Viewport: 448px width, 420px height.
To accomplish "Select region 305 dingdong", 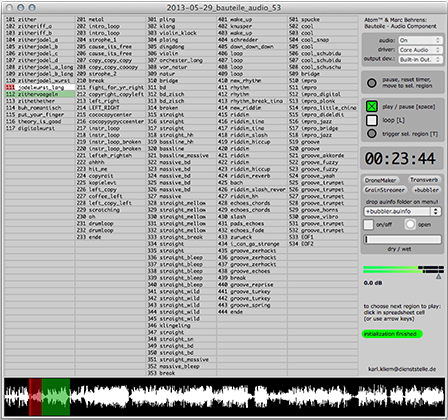I will [182, 47].
